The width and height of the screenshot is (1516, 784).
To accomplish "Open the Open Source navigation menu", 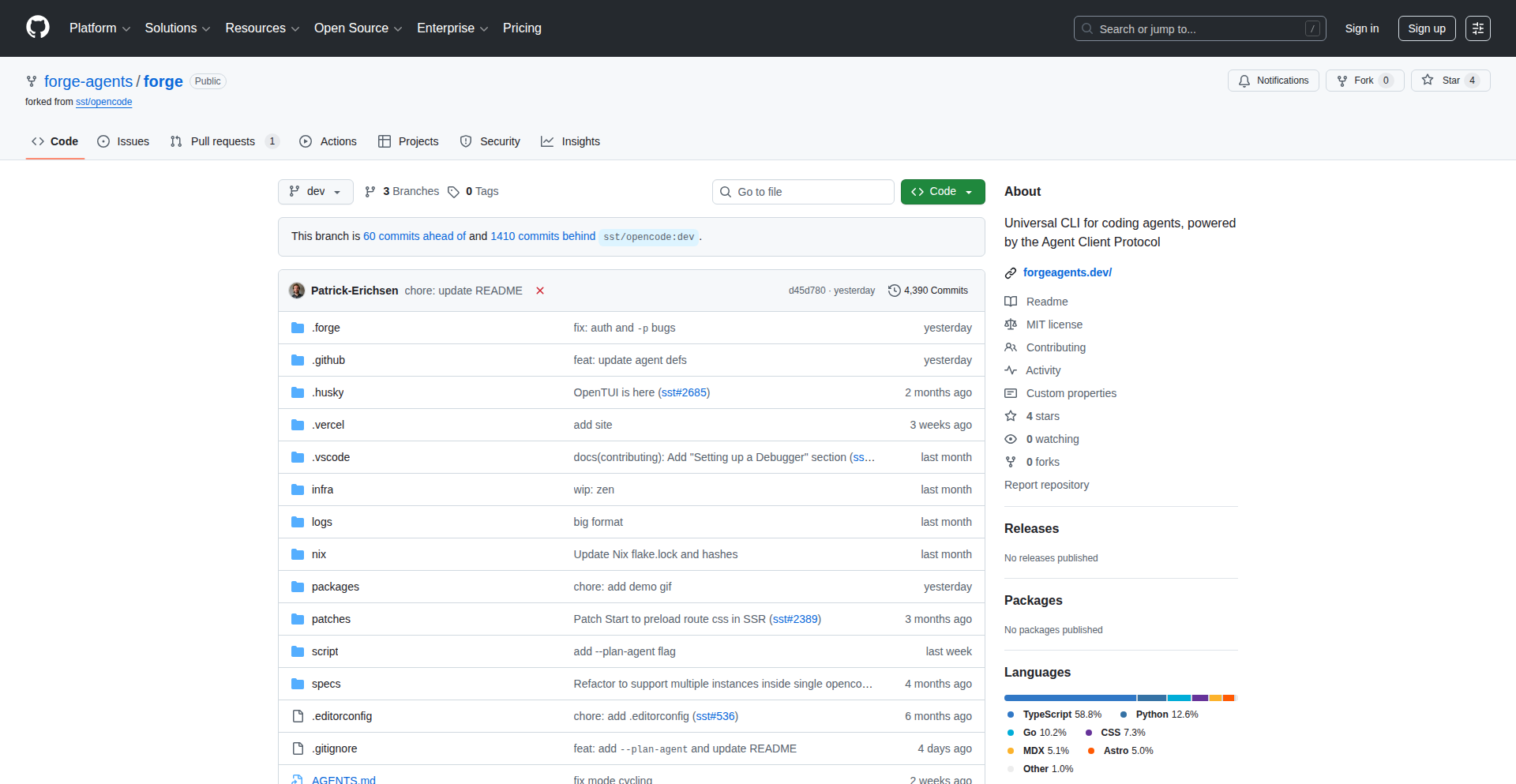I will (358, 28).
